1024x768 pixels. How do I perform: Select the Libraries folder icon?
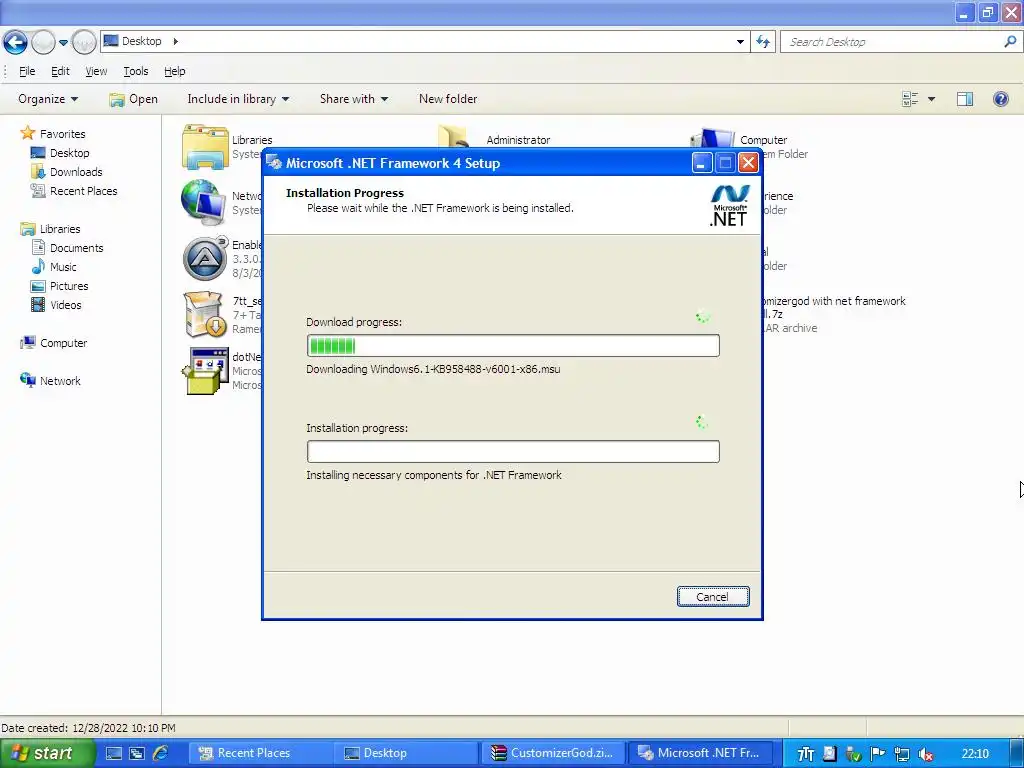point(205,147)
